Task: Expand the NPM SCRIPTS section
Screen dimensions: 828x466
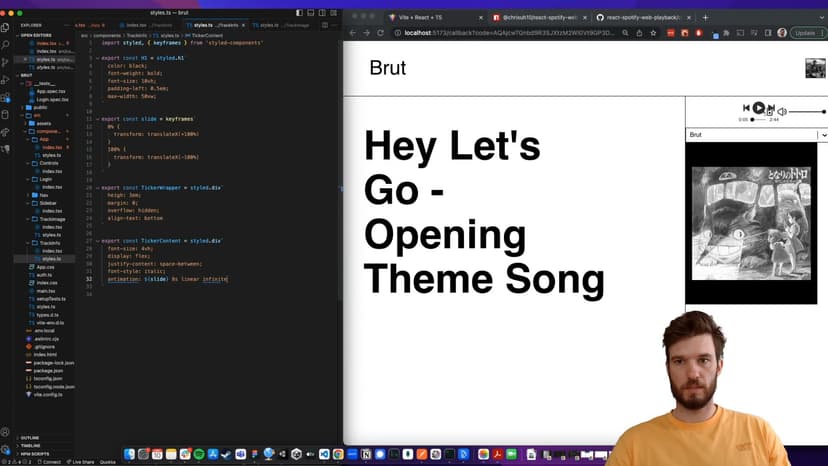Action: coord(33,454)
